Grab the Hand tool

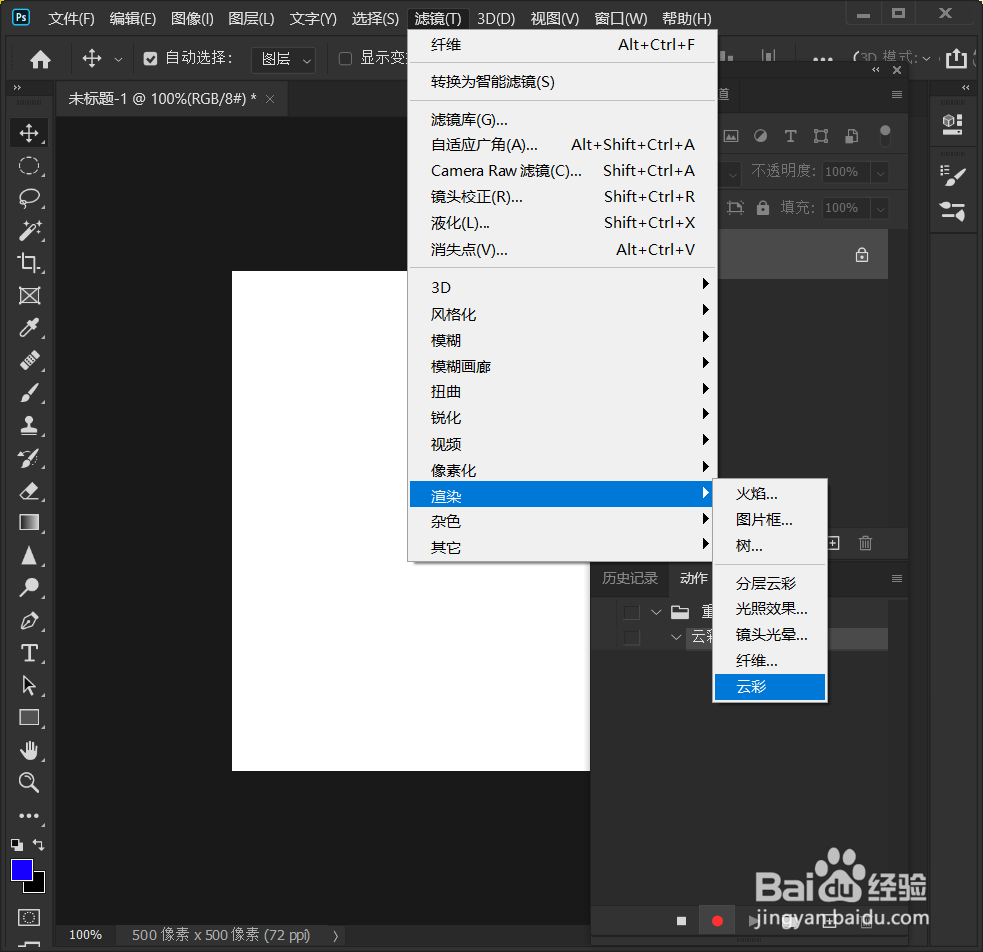pyautogui.click(x=30, y=750)
